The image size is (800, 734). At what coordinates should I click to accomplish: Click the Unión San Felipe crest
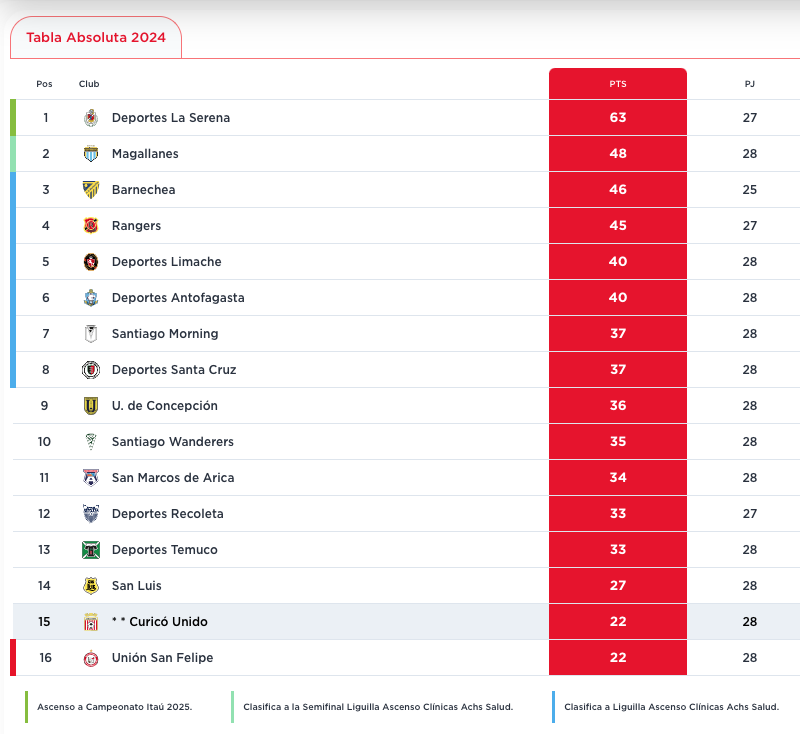point(91,658)
